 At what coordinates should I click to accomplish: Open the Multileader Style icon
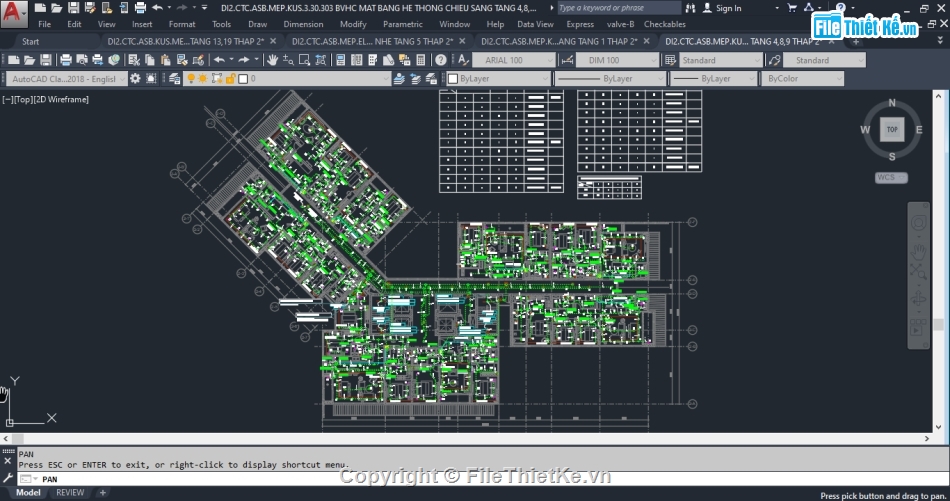click(774, 60)
